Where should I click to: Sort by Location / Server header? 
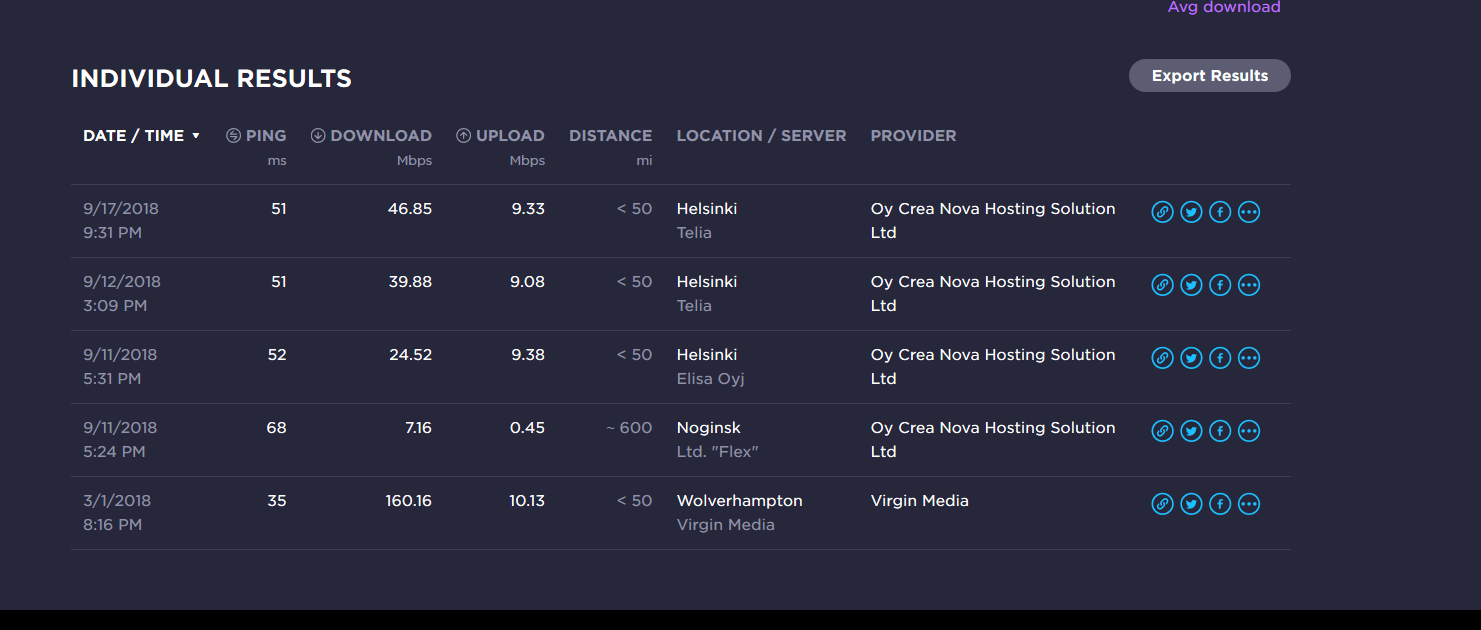pos(761,136)
